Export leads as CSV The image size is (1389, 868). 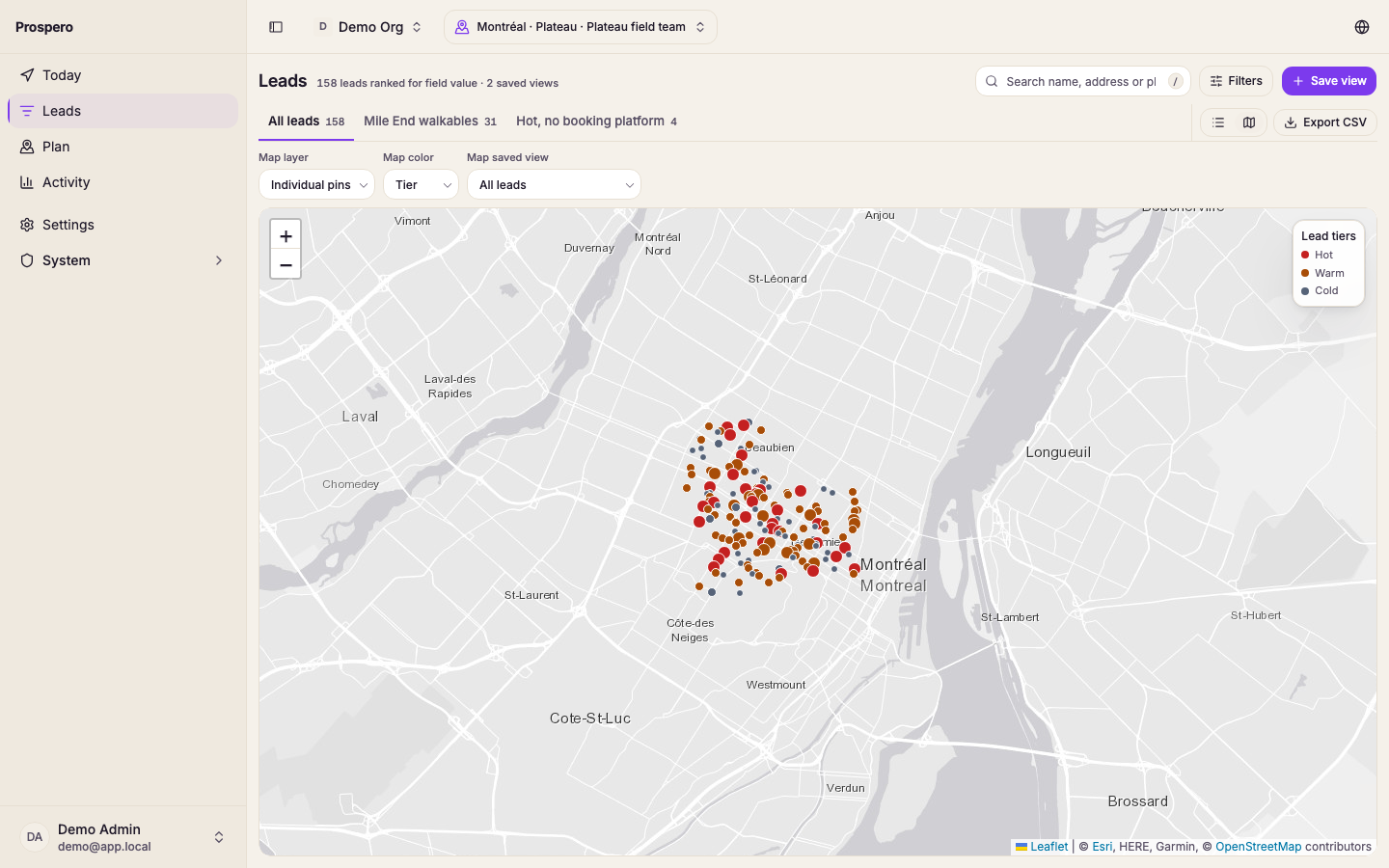point(1325,122)
